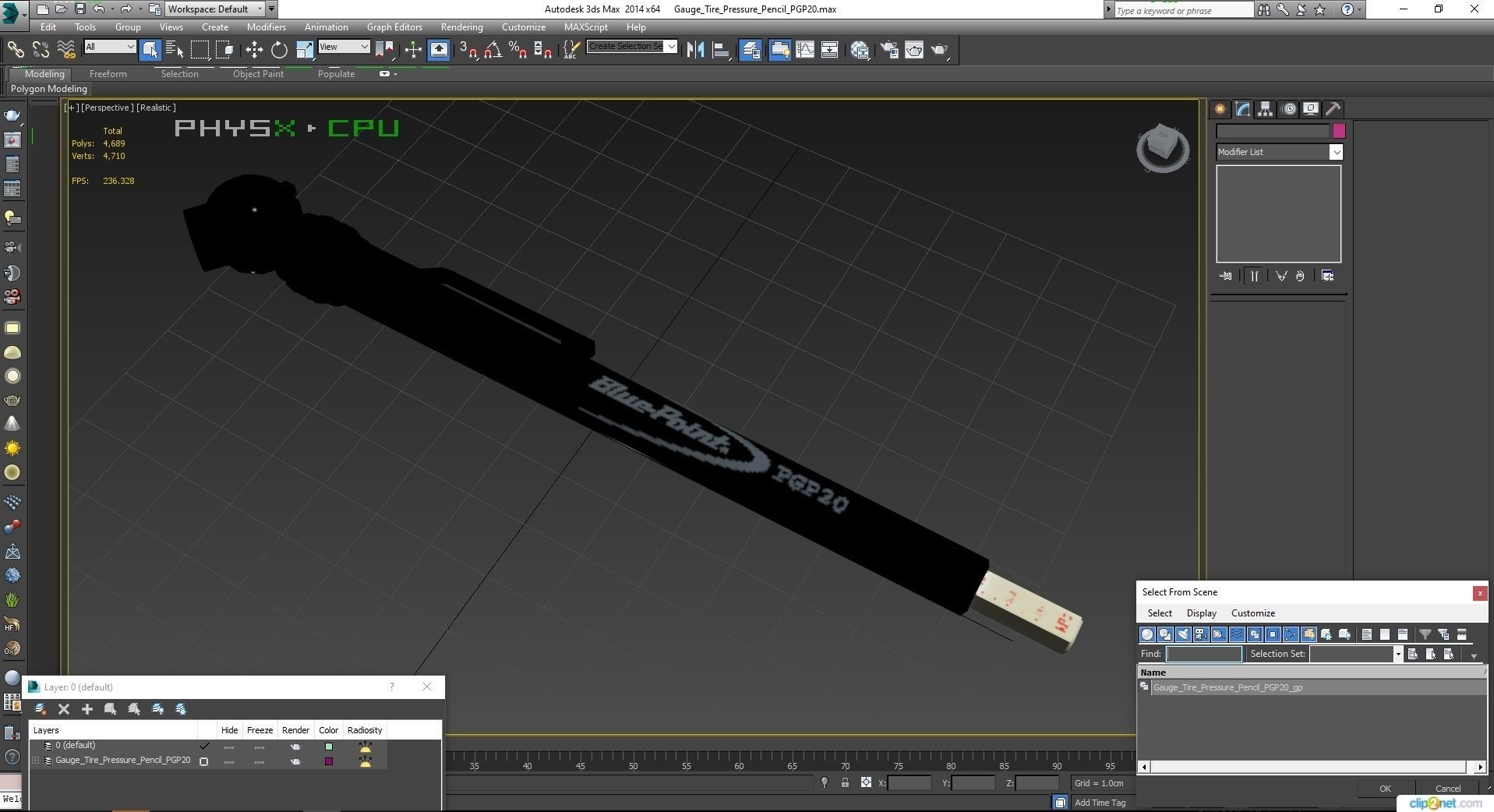Click the Mirror tool in main toolbar

pyautogui.click(x=696, y=50)
